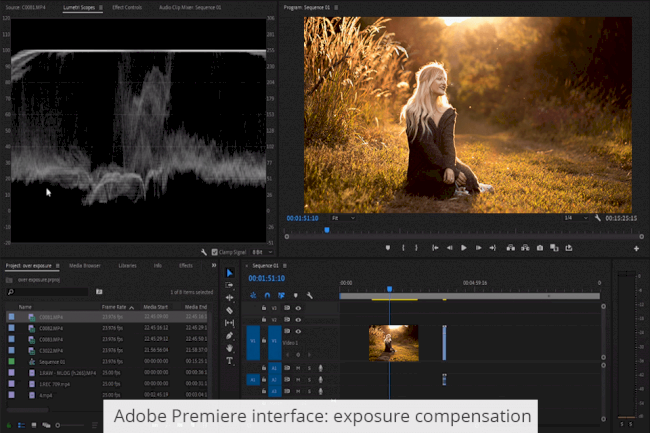Image resolution: width=650 pixels, height=433 pixels.
Task: Toggle V3 track output eye
Action: click(298, 308)
